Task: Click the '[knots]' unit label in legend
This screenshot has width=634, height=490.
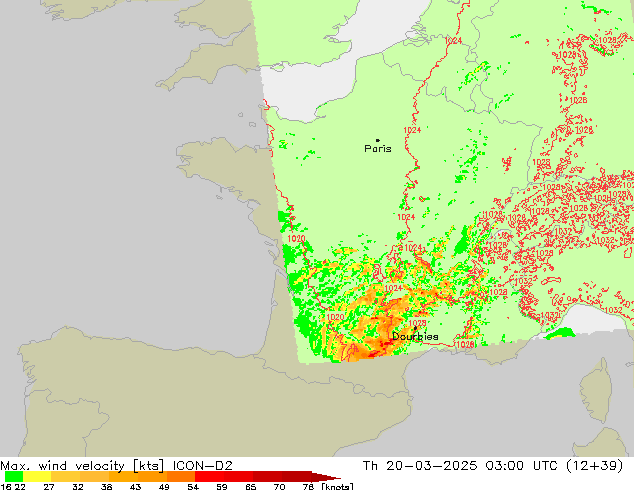Action: tap(337, 486)
